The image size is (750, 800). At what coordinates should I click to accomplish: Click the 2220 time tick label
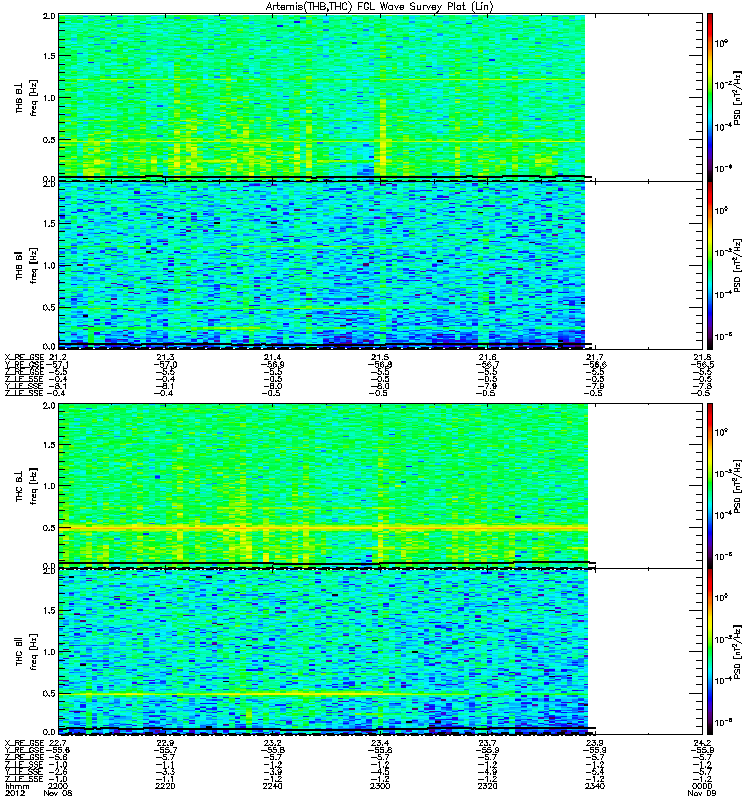click(165, 787)
